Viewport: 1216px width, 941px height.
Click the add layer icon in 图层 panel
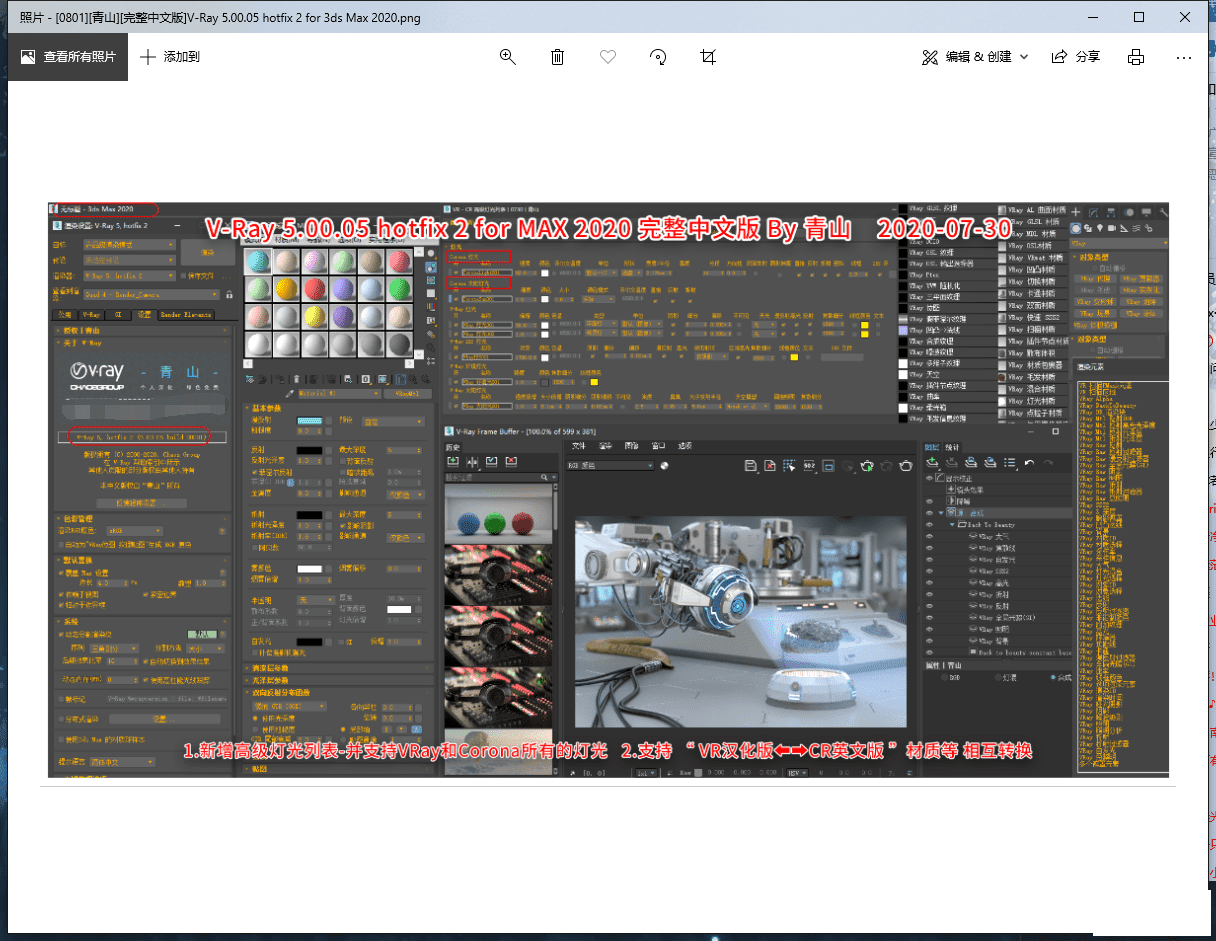click(x=932, y=462)
